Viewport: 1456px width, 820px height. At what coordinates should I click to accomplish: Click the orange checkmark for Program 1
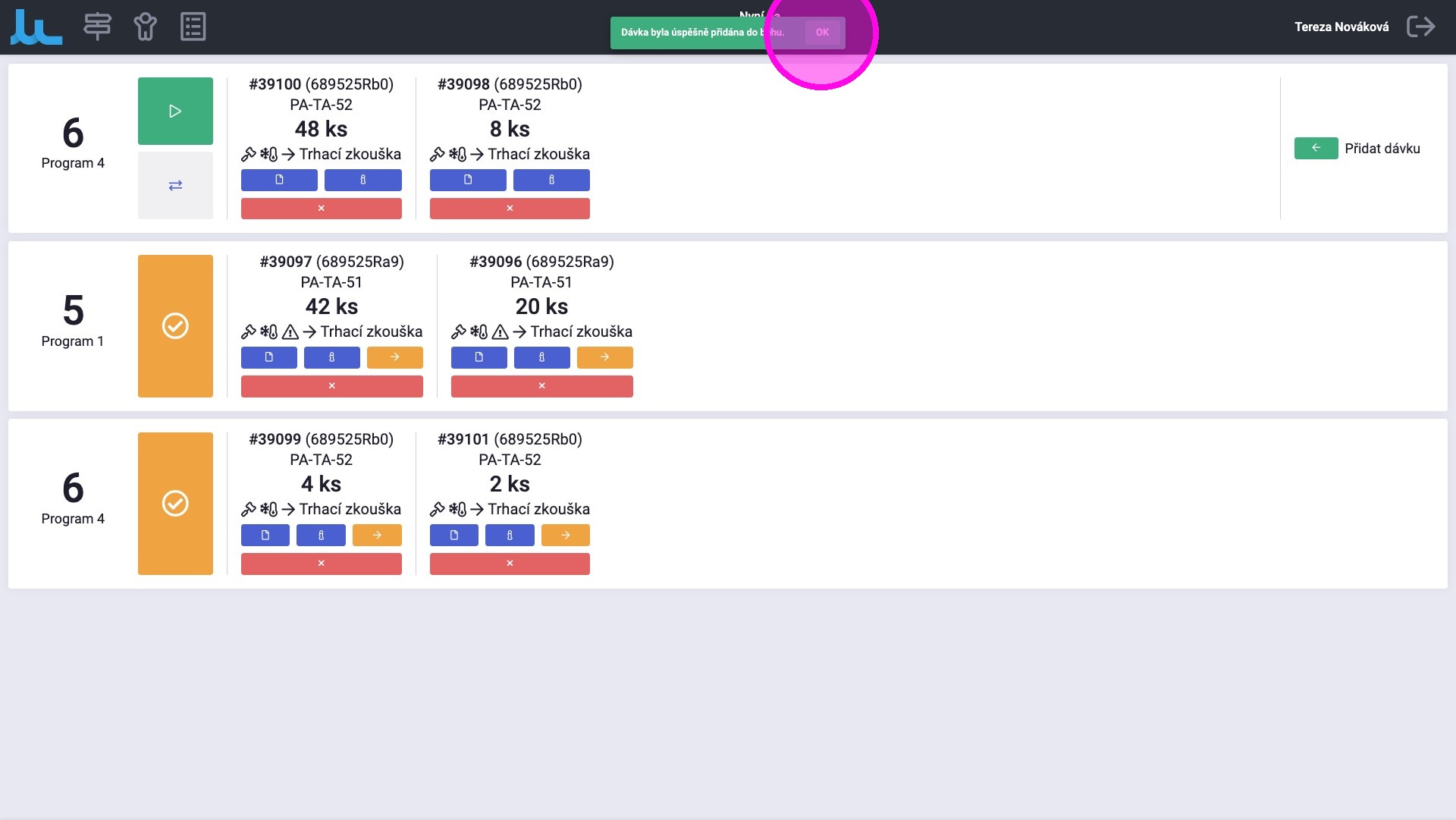175,326
